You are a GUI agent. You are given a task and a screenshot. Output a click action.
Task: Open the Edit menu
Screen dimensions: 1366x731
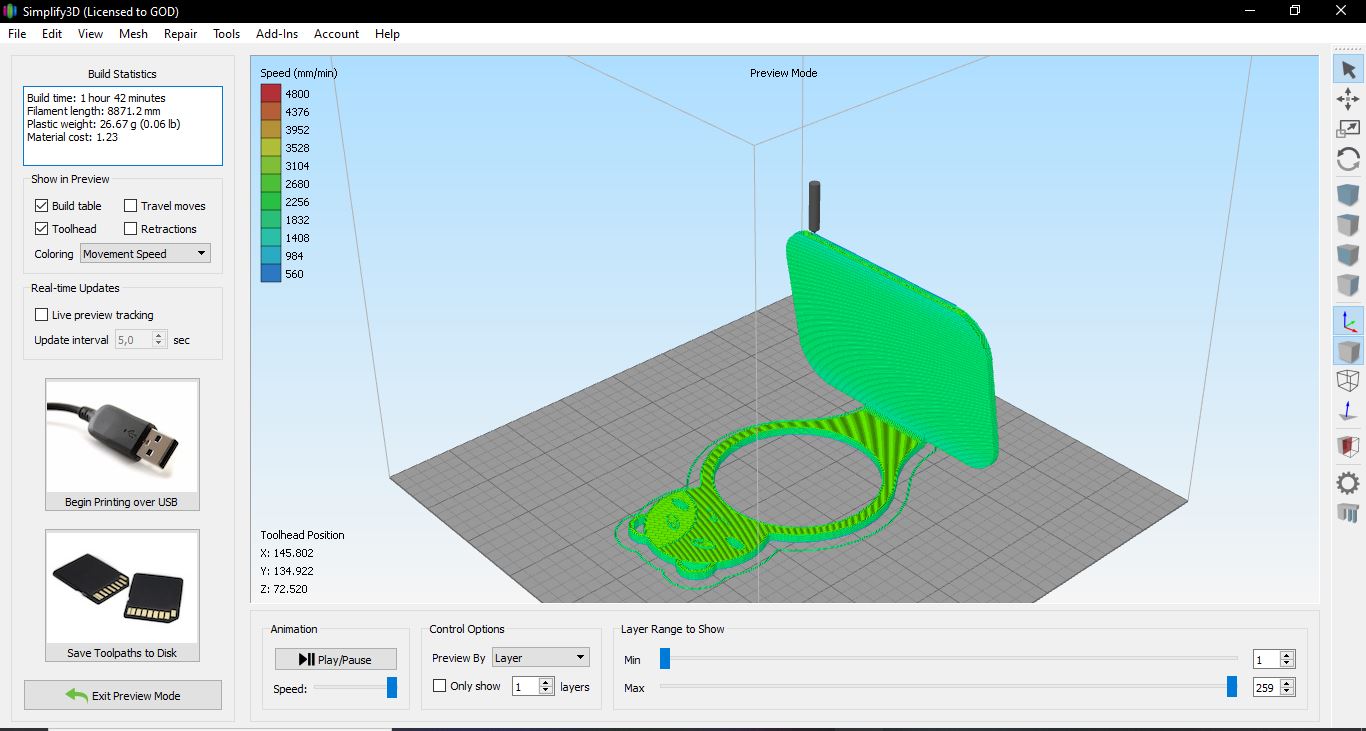click(x=52, y=33)
